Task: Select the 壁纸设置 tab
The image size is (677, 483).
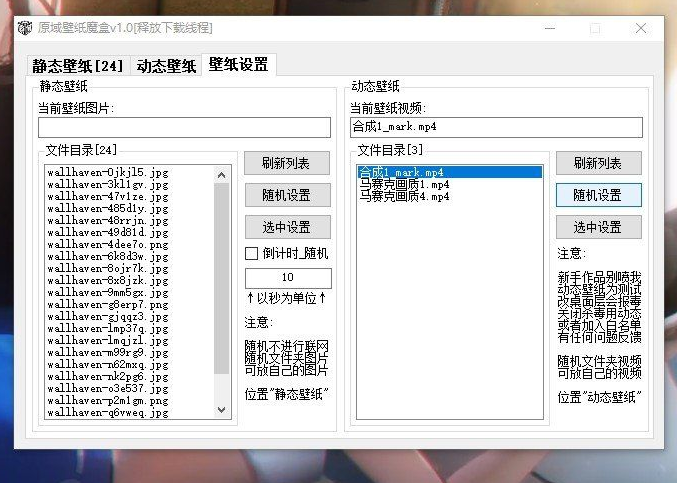Action: tap(238, 64)
